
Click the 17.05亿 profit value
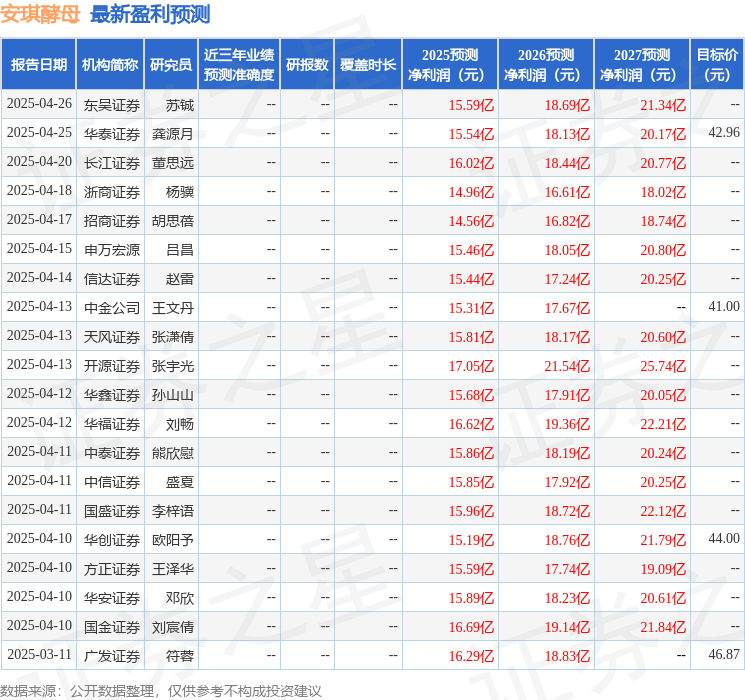pyautogui.click(x=471, y=366)
